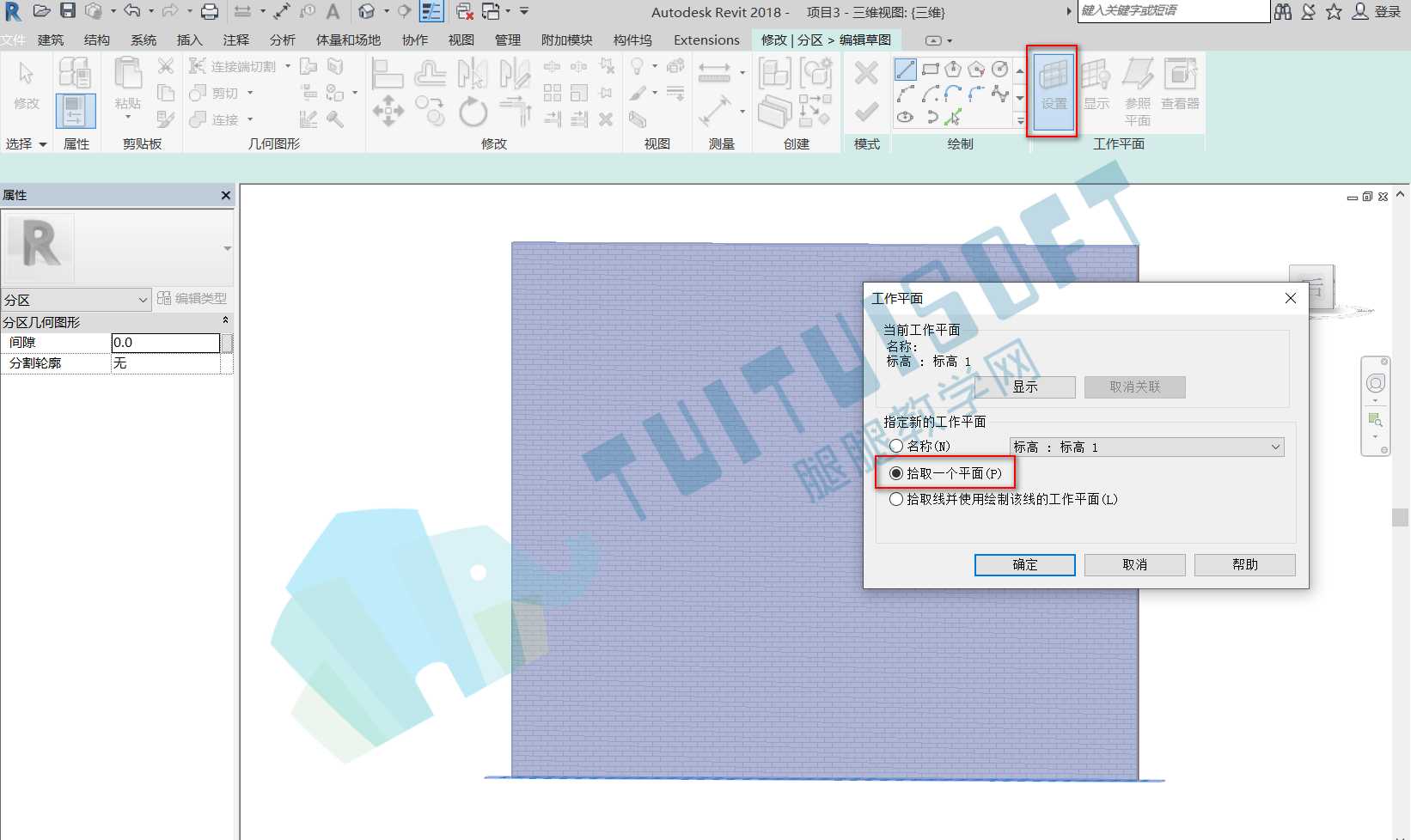Open the 管理 ribbon tab
This screenshot has width=1411, height=840.
[508, 40]
